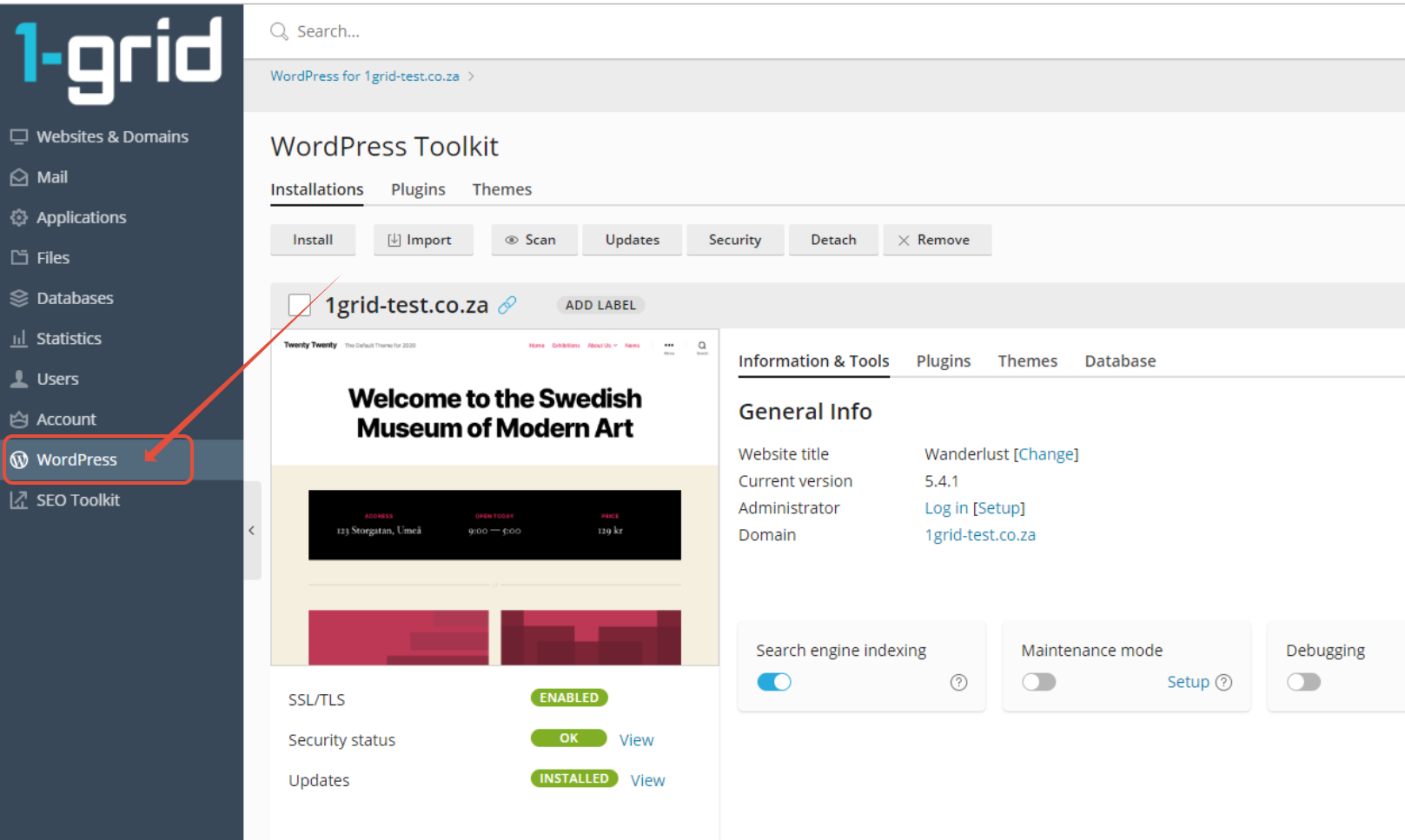Click the Security toolbar button
The image size is (1405, 840).
pyautogui.click(x=735, y=240)
